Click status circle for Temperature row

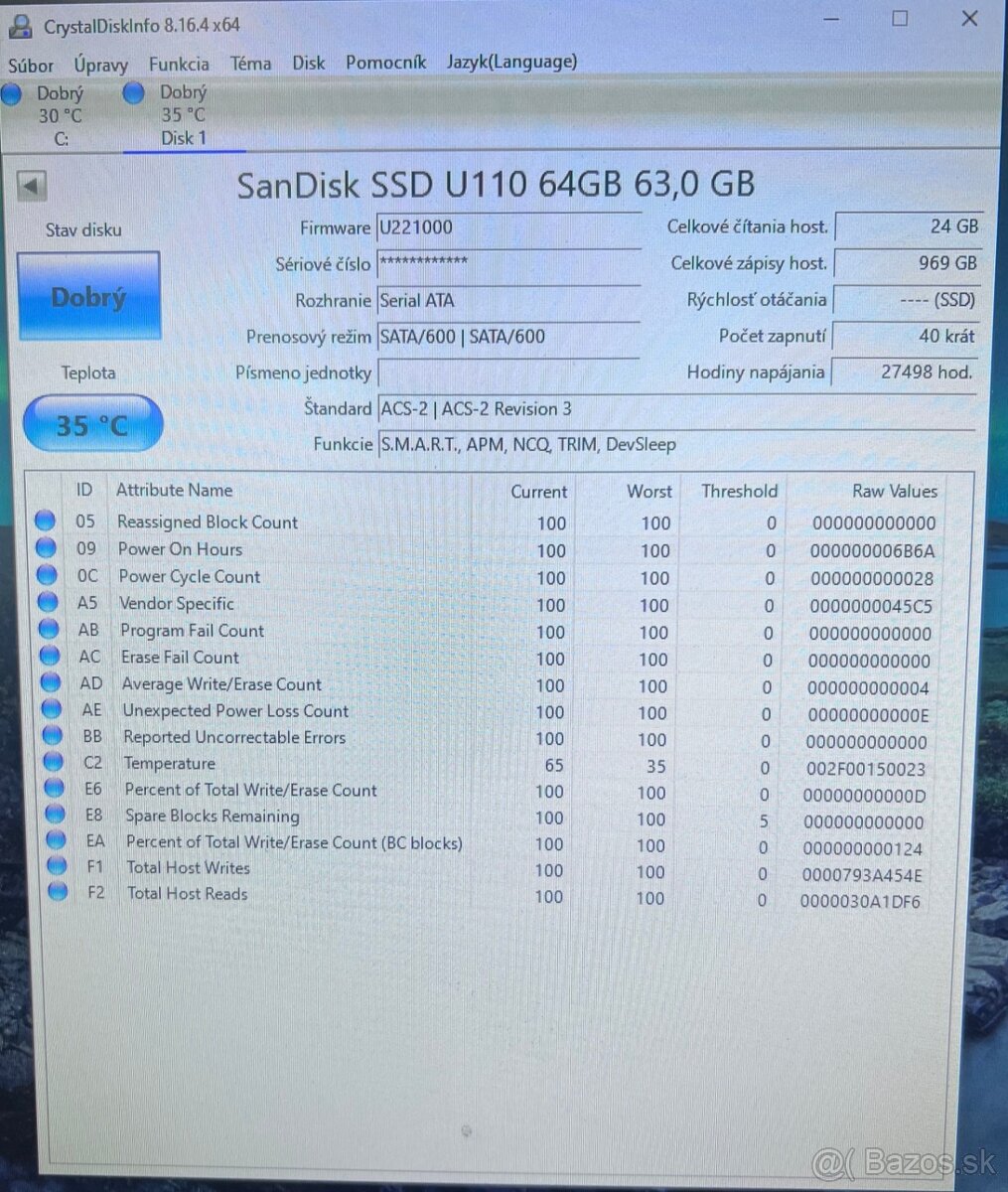(54, 762)
